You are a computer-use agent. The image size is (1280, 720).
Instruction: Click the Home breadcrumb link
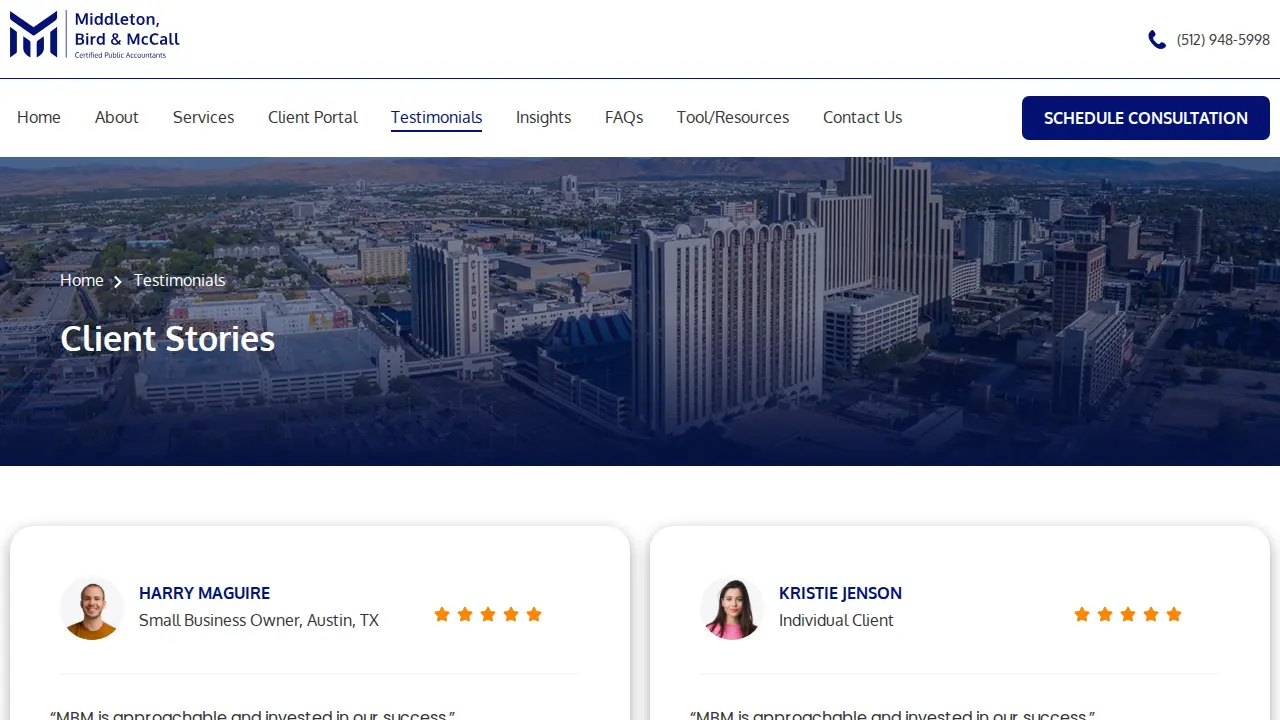(81, 280)
